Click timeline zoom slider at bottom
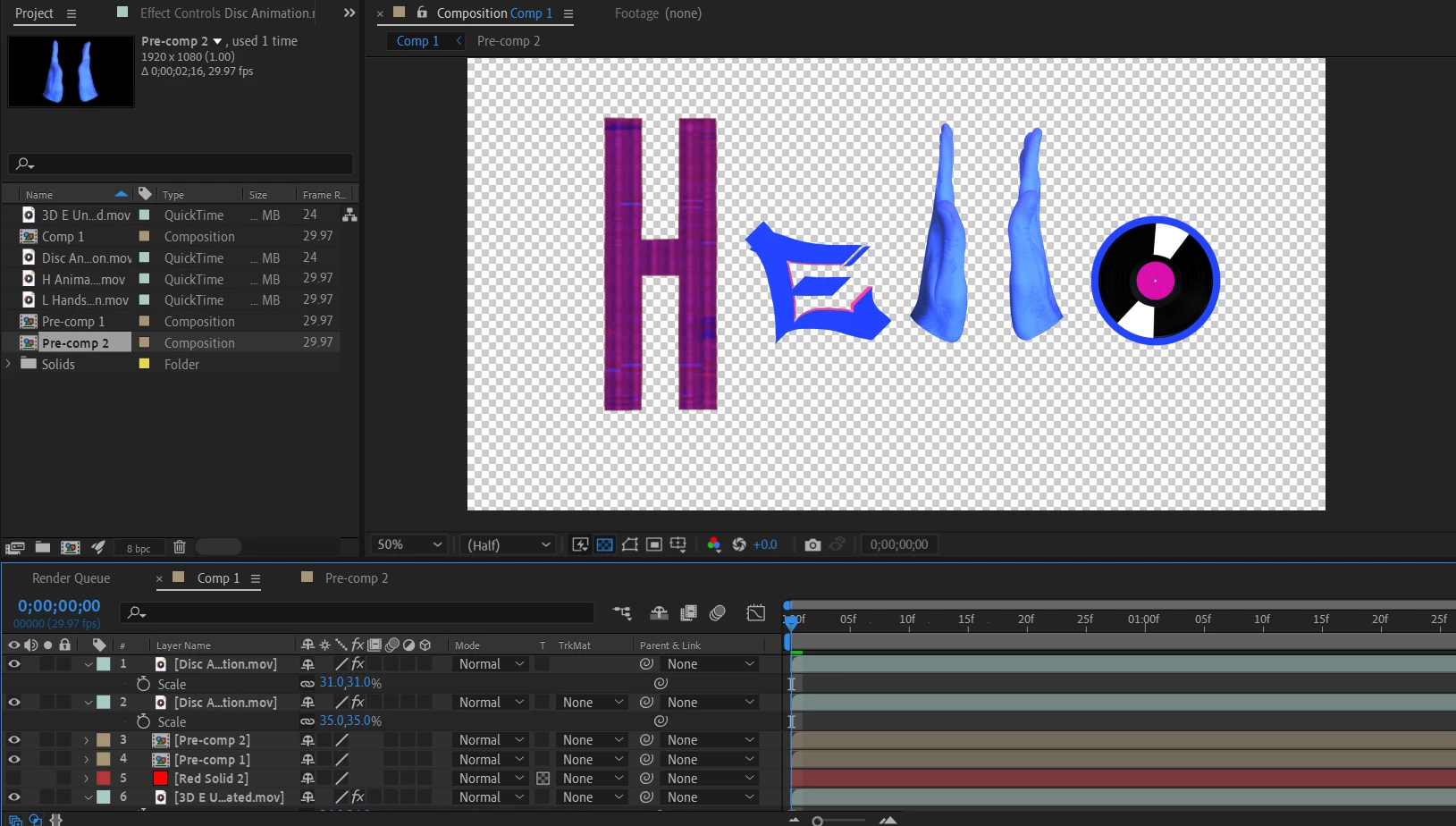The height and width of the screenshot is (826, 1456). pos(840,820)
